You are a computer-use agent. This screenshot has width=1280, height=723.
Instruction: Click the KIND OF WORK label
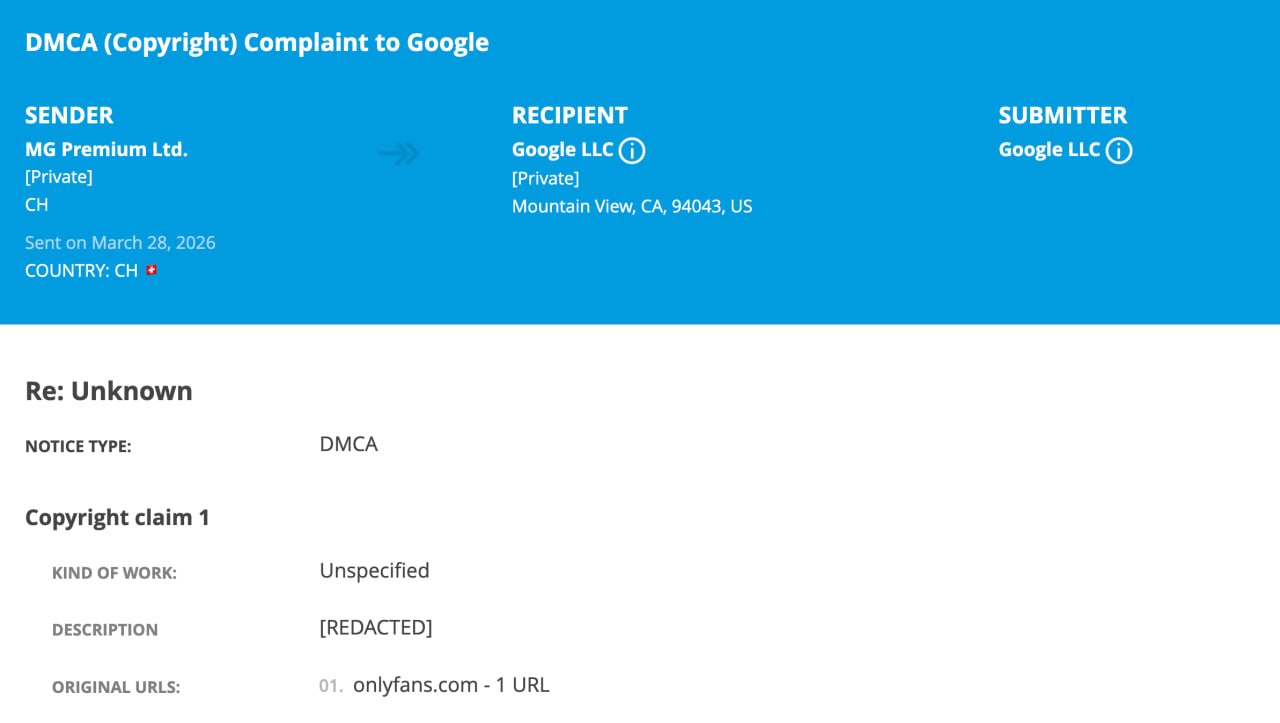[114, 573]
